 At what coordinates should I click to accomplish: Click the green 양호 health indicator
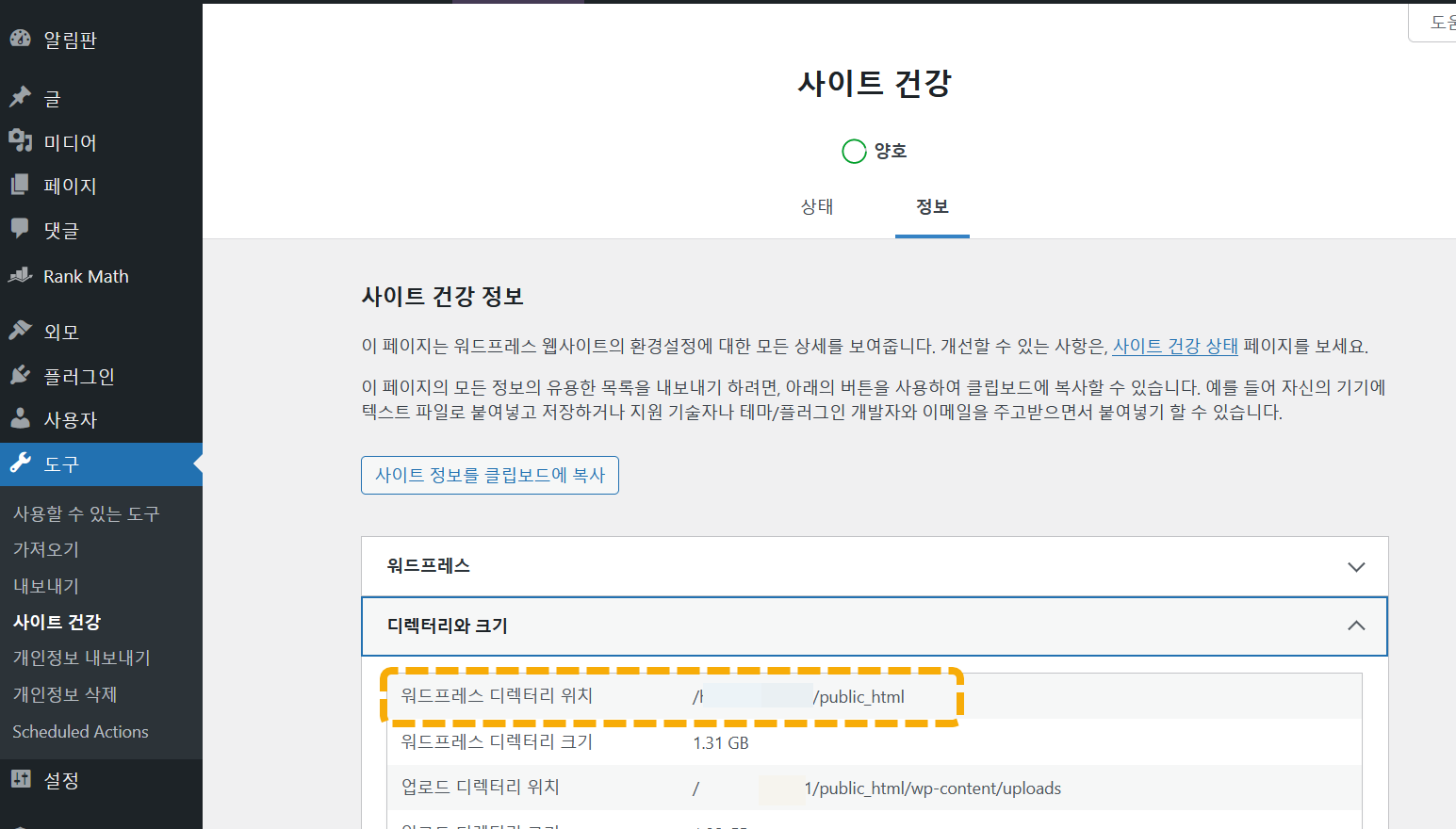click(854, 151)
